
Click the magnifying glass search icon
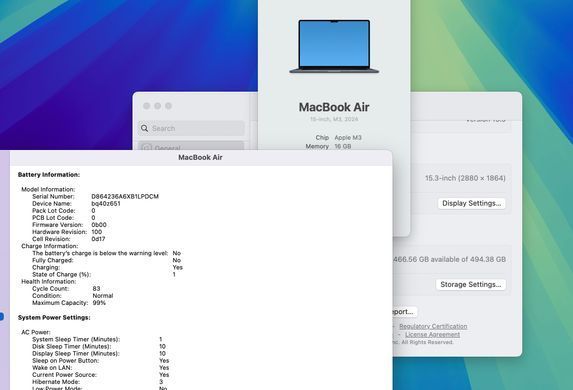pos(144,128)
